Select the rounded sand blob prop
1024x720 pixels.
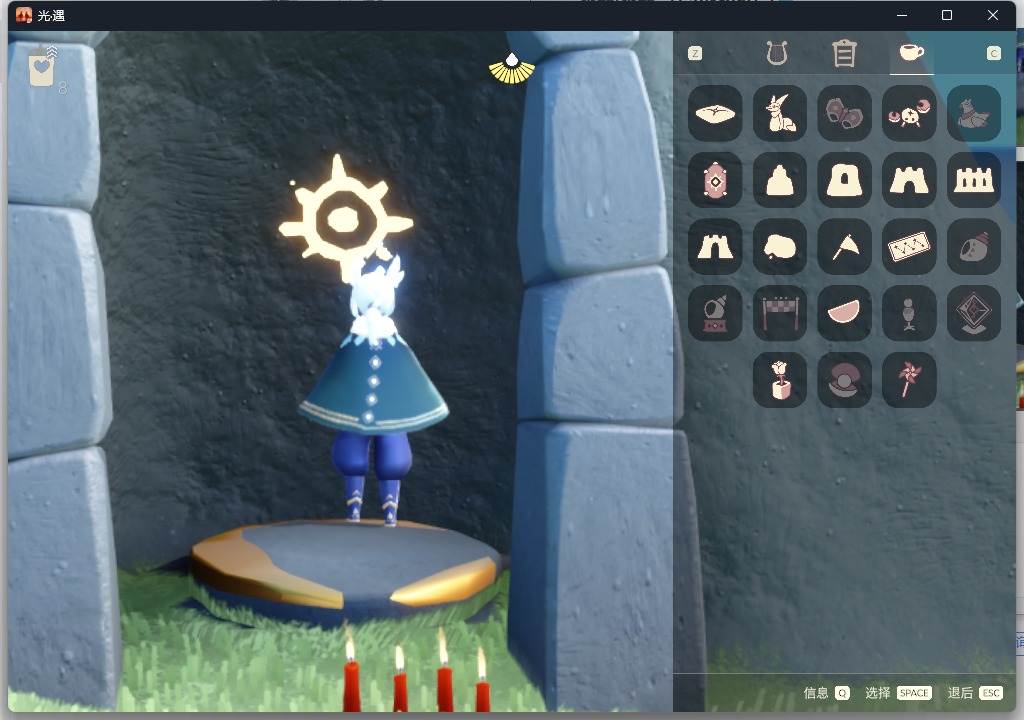point(780,247)
